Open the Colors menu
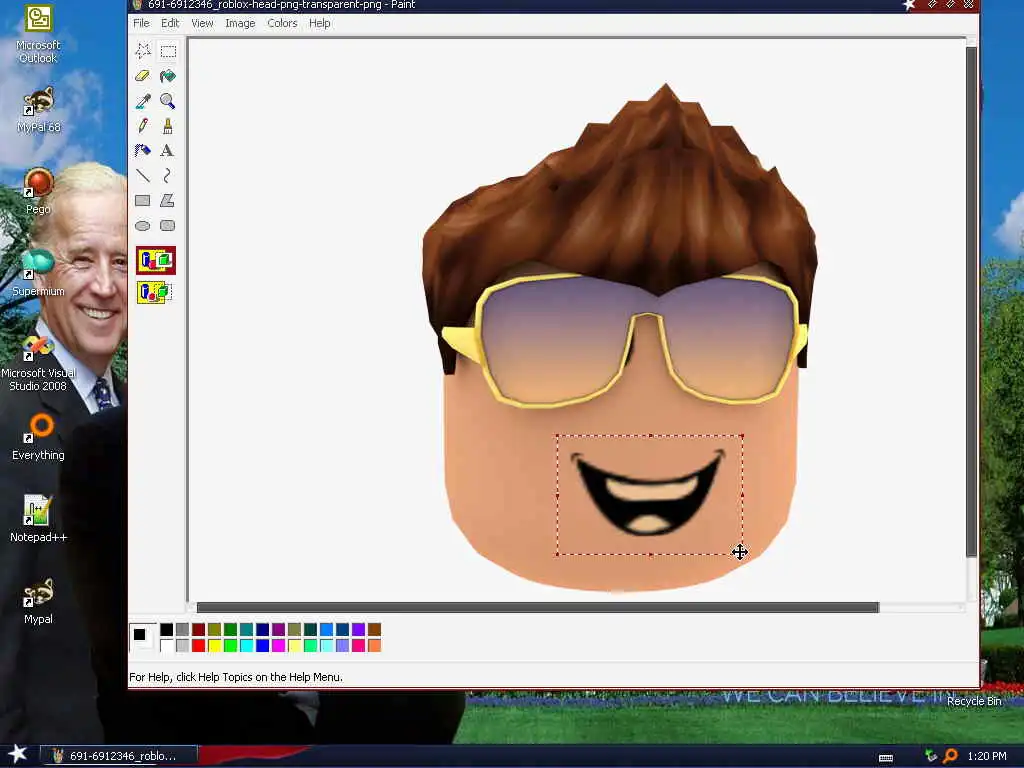 [x=282, y=23]
